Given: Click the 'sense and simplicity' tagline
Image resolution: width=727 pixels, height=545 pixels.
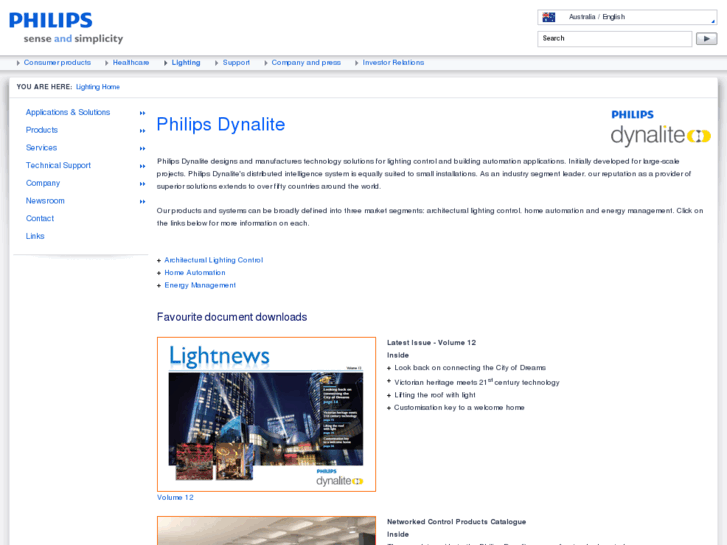Looking at the screenshot, I should click(x=73, y=39).
